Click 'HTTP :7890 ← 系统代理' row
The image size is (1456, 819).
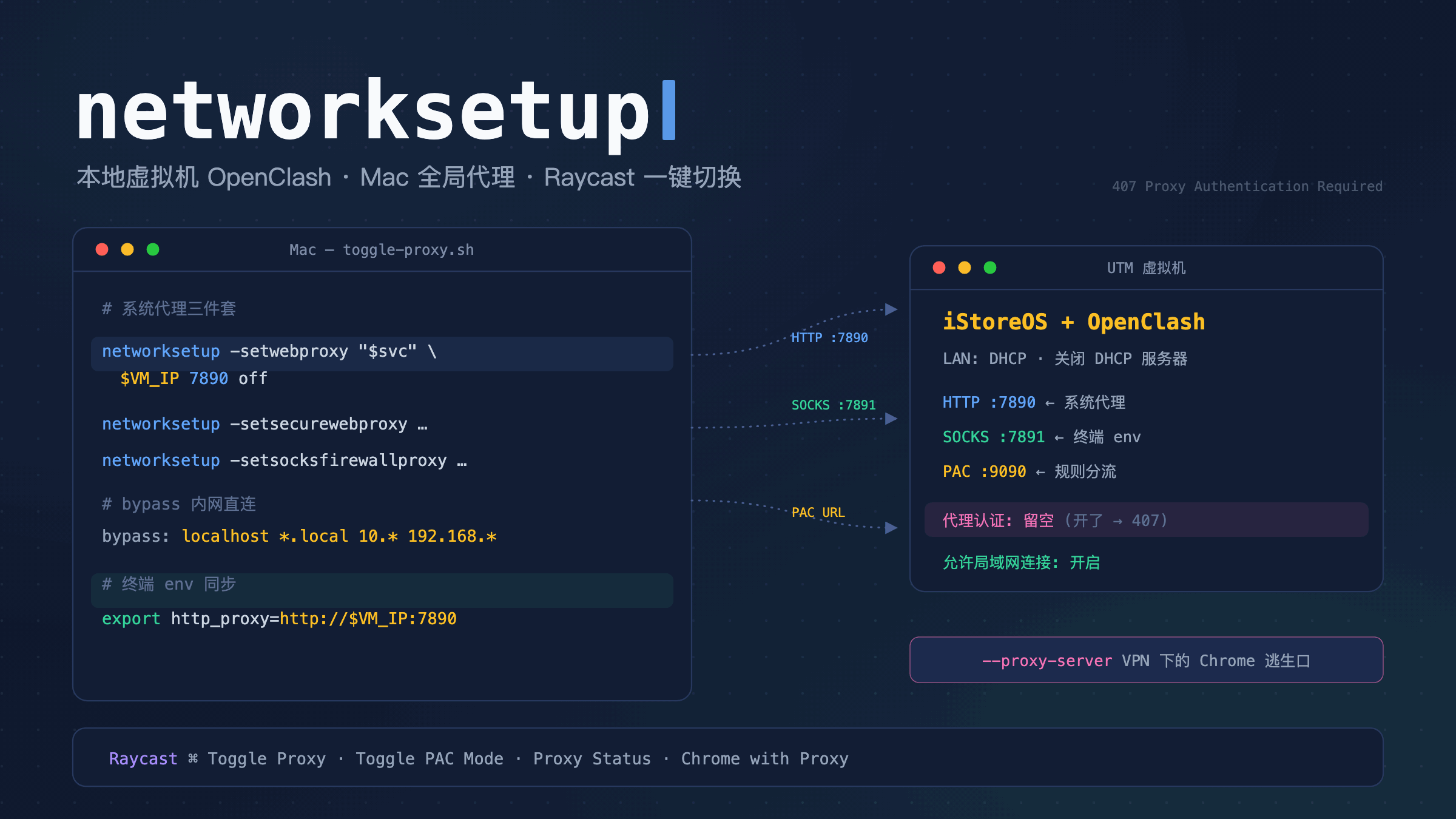click(1034, 402)
